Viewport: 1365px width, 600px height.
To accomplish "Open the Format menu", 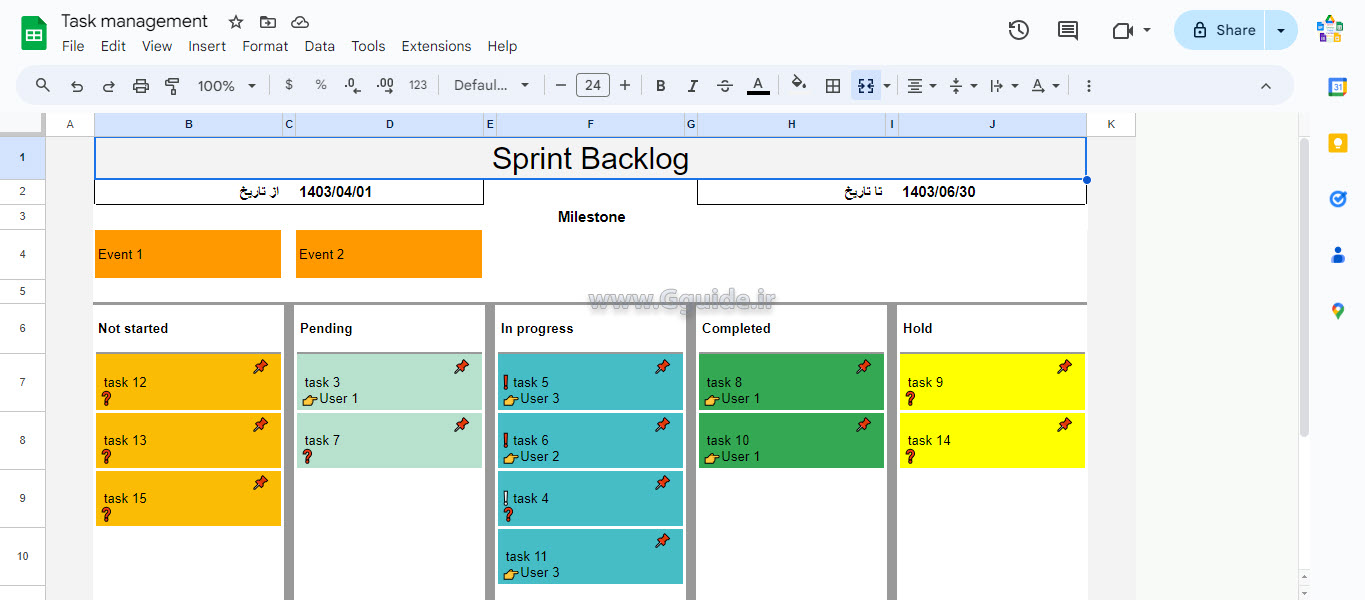I will click(x=264, y=46).
